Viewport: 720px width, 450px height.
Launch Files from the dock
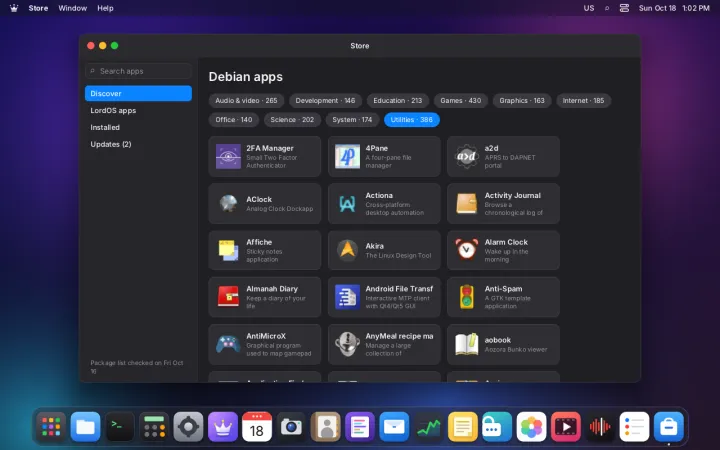pos(85,427)
